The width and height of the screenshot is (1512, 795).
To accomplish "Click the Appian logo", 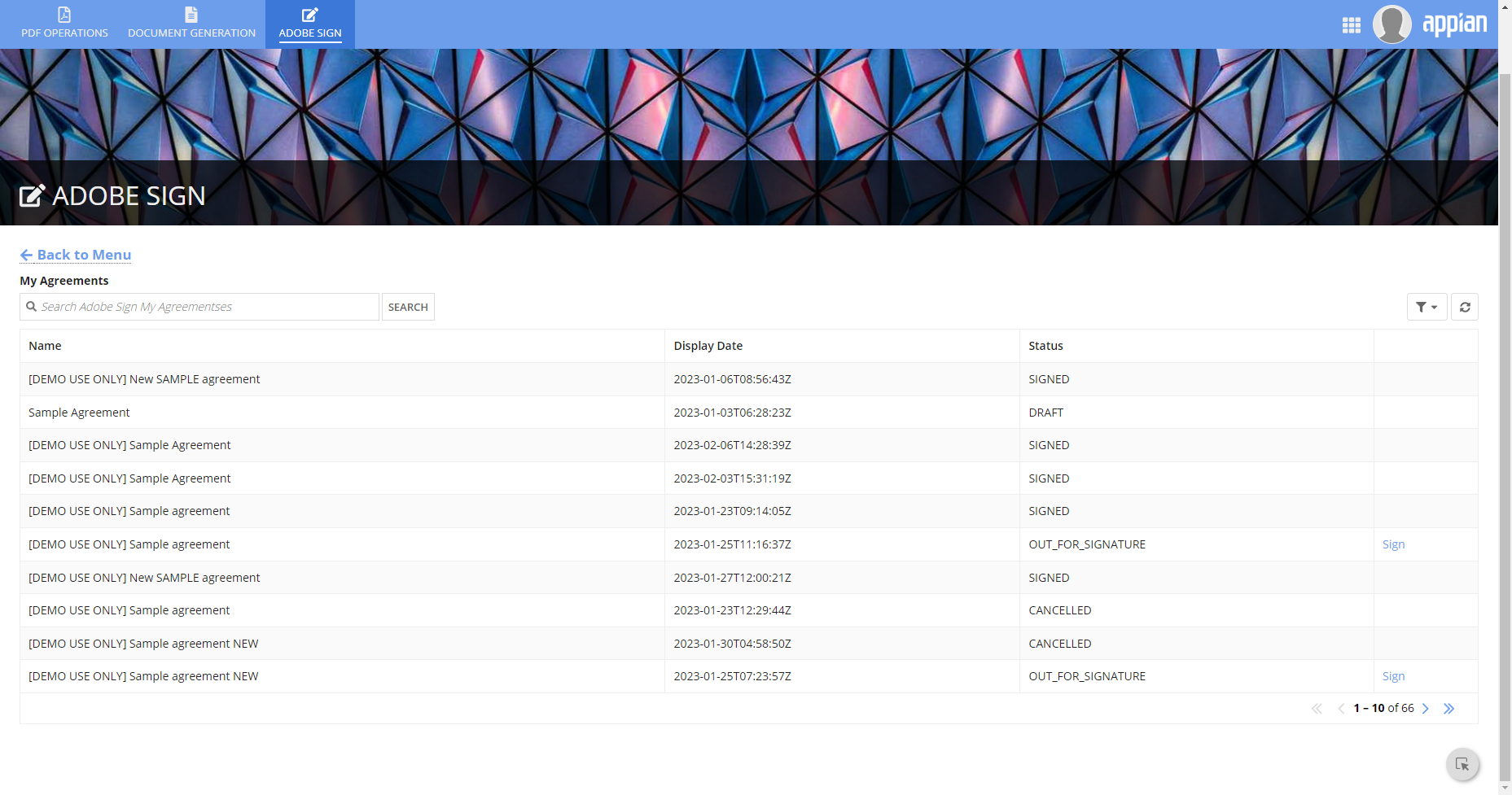I will pos(1454,24).
